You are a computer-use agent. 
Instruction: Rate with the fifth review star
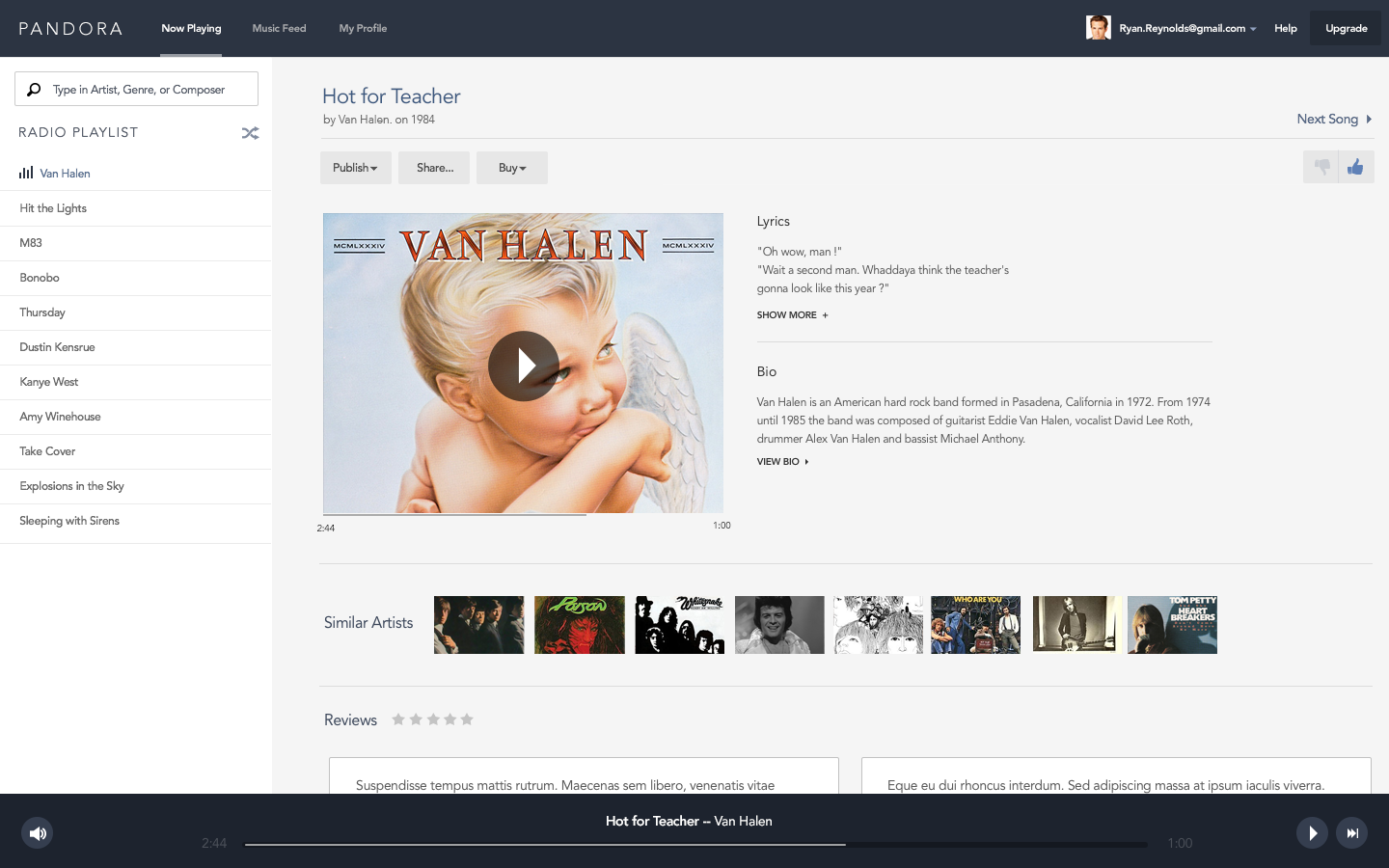point(467,719)
